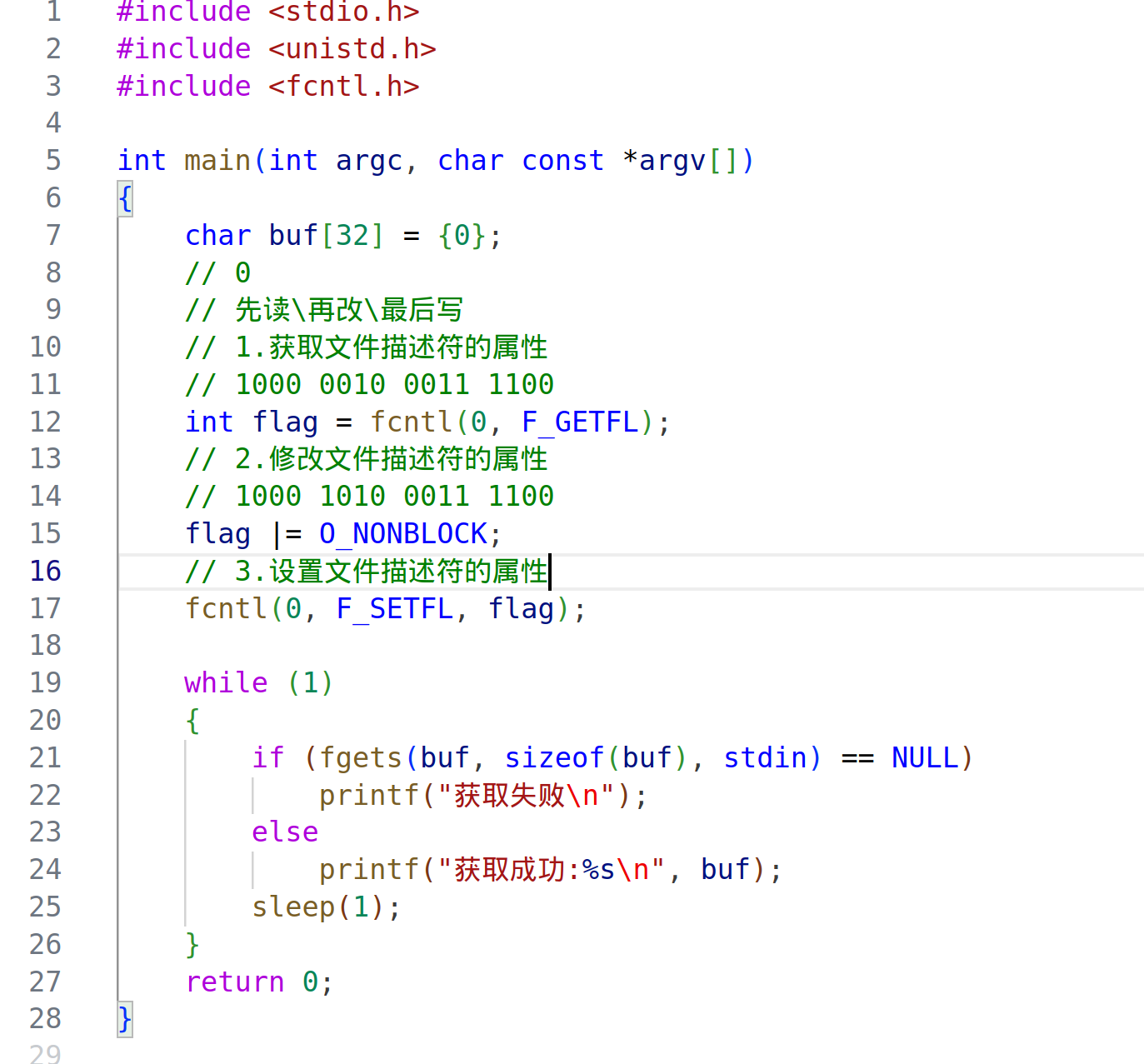Screen dimensions: 1144x1064
Task: Click the comment '// 2.修改文件描述符的属性'
Action: (x=366, y=458)
